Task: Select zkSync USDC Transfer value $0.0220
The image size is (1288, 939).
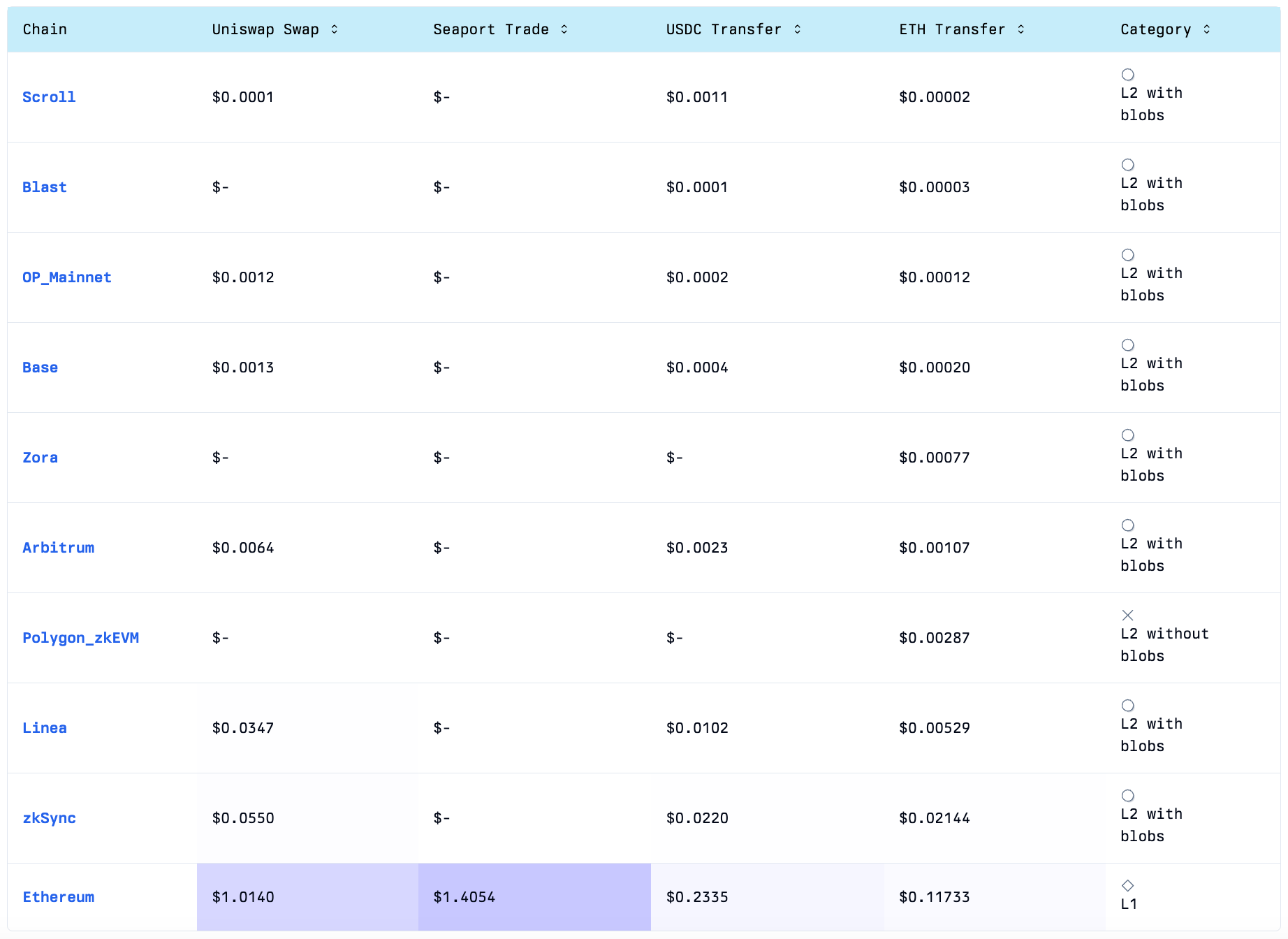Action: [x=697, y=818]
